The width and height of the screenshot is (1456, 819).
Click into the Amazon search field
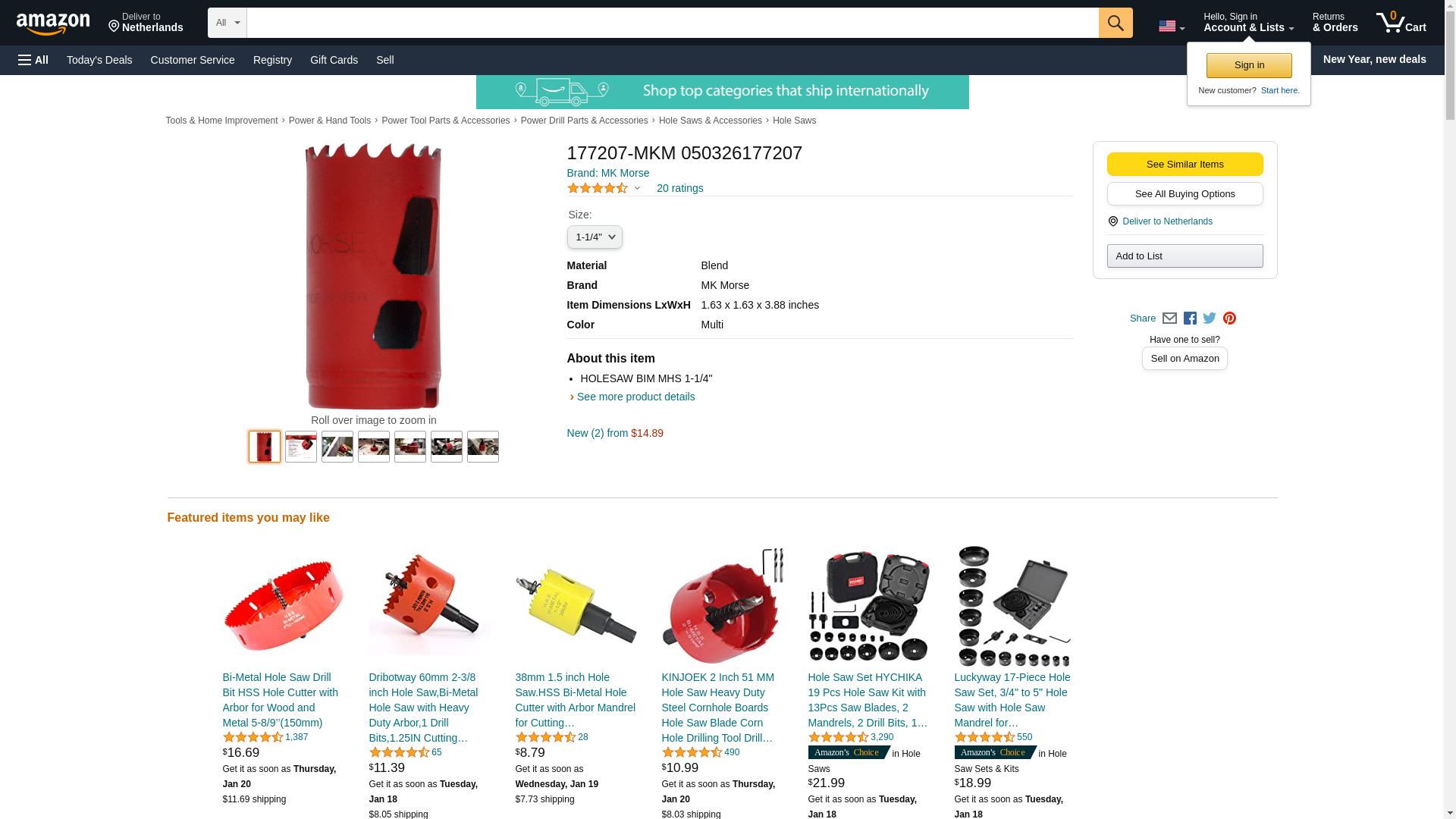[673, 23]
